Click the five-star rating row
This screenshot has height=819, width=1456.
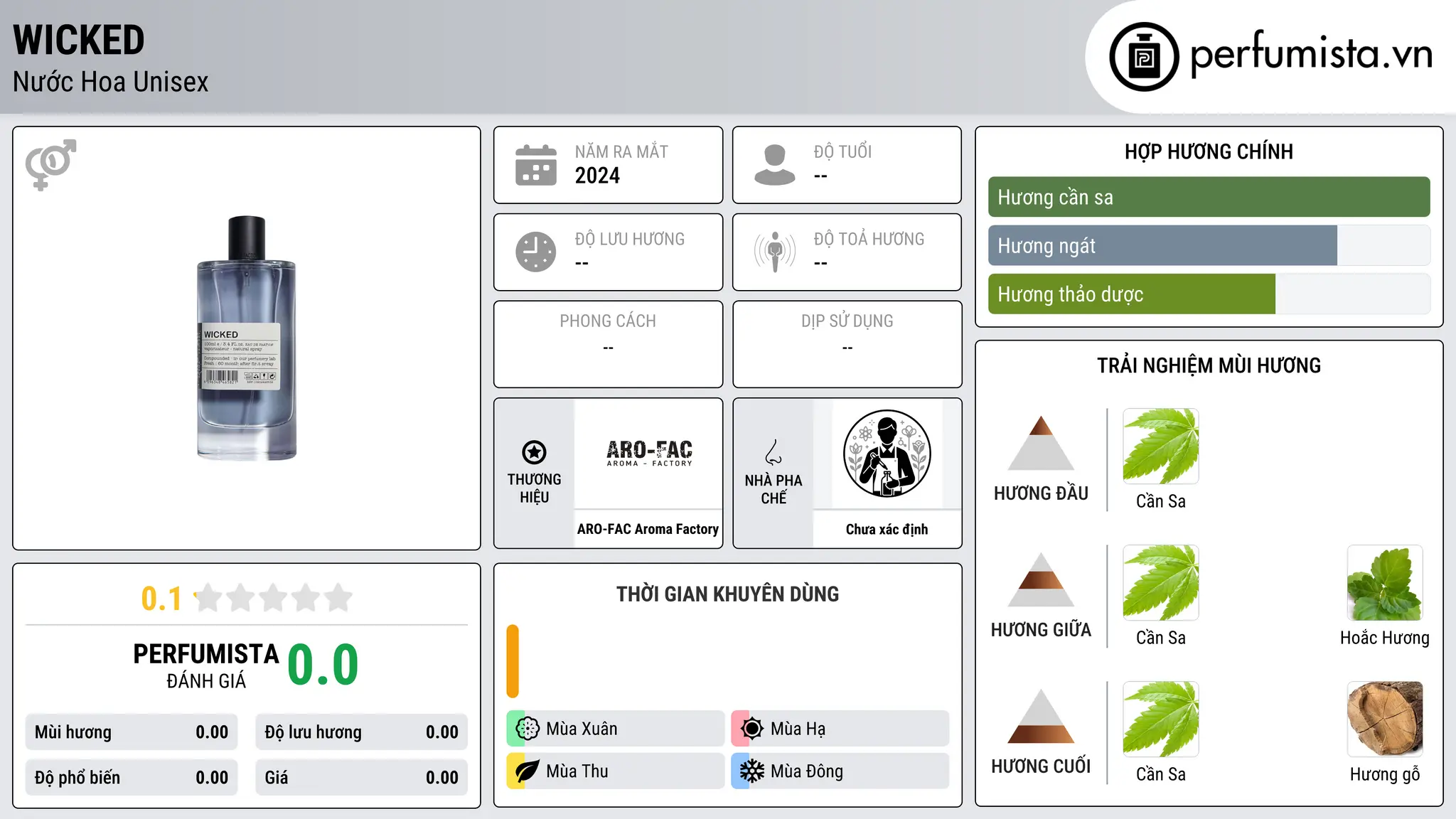pyautogui.click(x=274, y=598)
